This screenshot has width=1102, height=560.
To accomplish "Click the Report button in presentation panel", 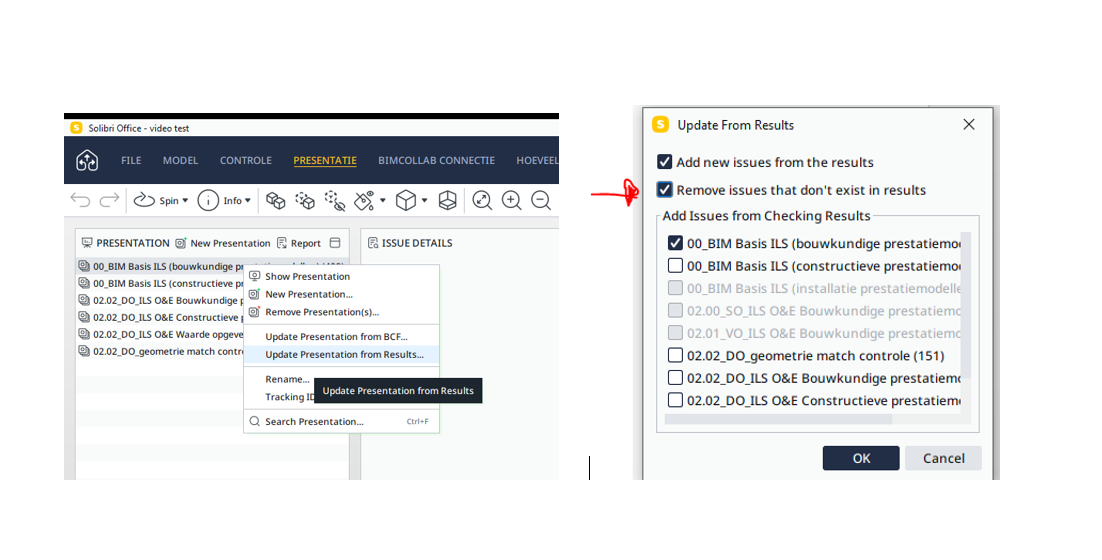I will [x=299, y=243].
